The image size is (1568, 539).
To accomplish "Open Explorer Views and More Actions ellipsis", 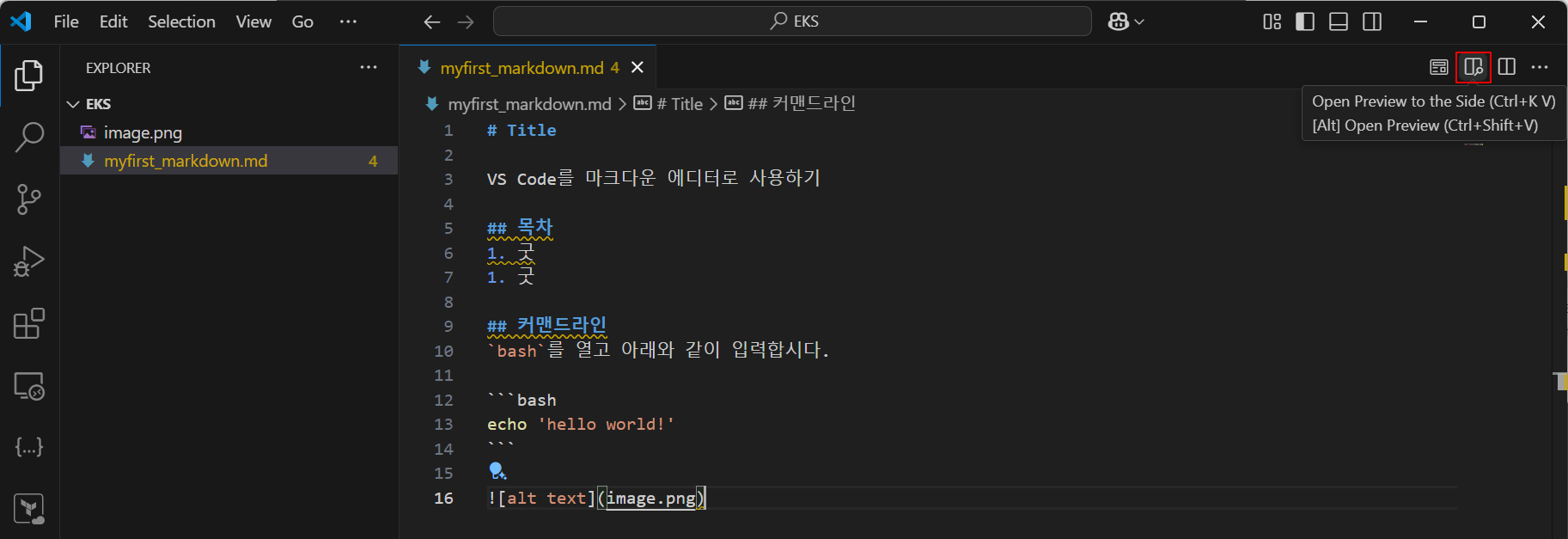I will pos(369,67).
